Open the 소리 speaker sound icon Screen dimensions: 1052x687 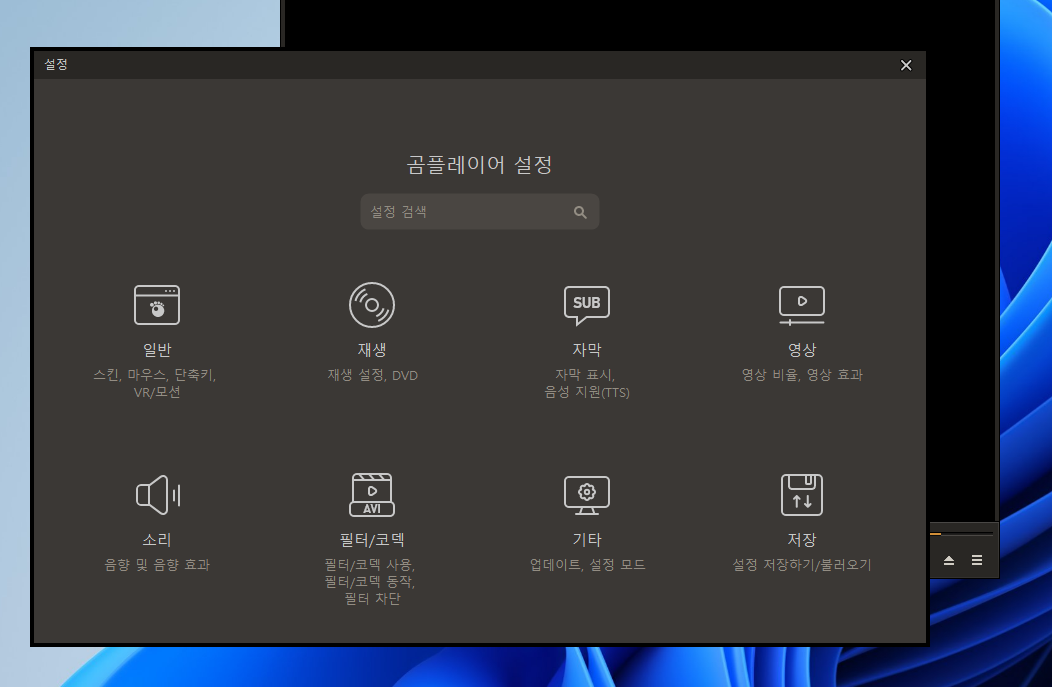pyautogui.click(x=158, y=495)
